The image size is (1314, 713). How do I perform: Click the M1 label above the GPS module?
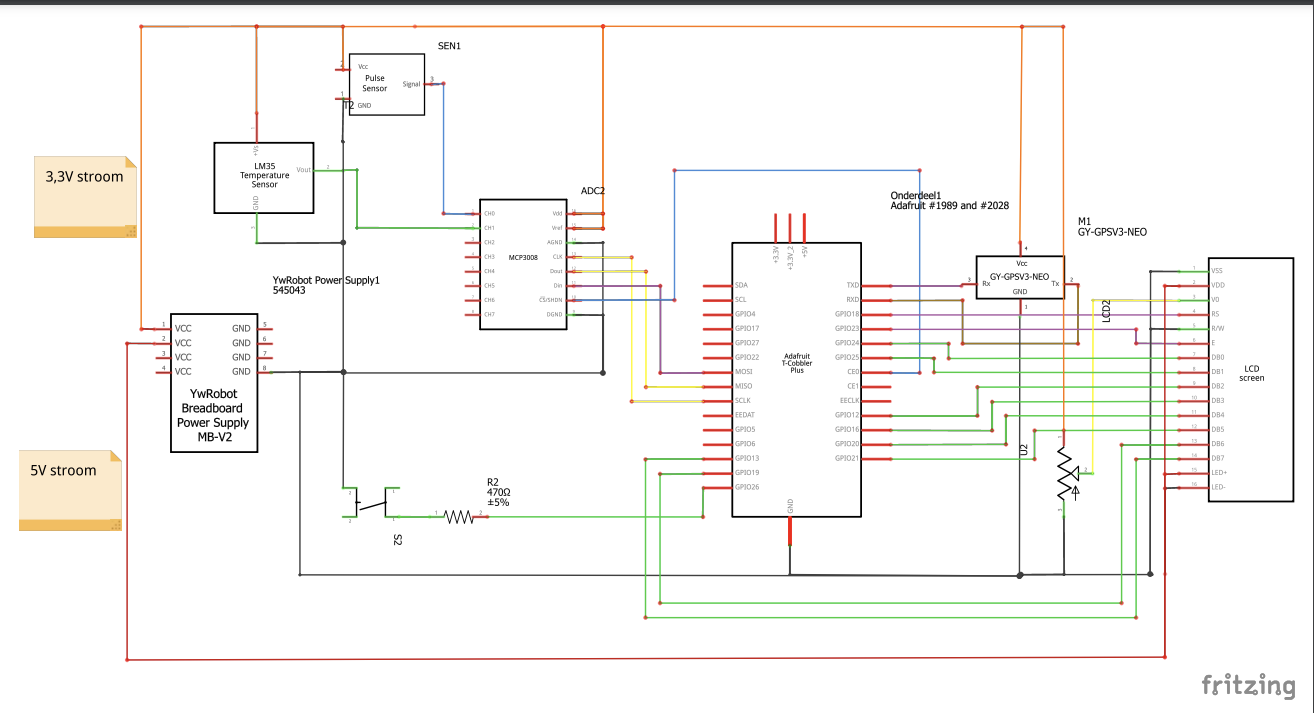1085,221
